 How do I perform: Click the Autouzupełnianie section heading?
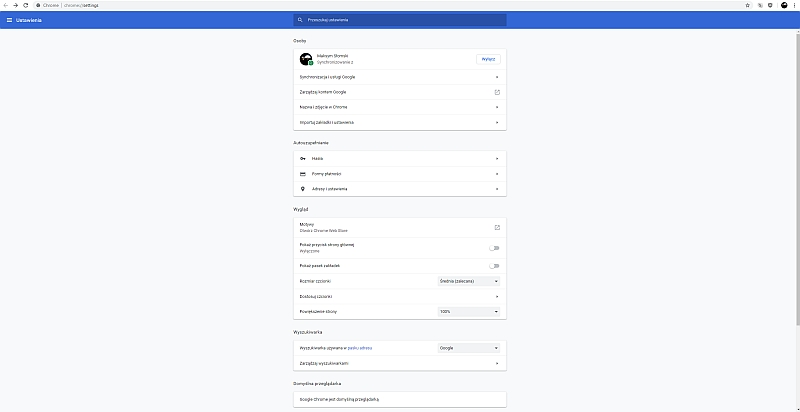click(x=311, y=143)
